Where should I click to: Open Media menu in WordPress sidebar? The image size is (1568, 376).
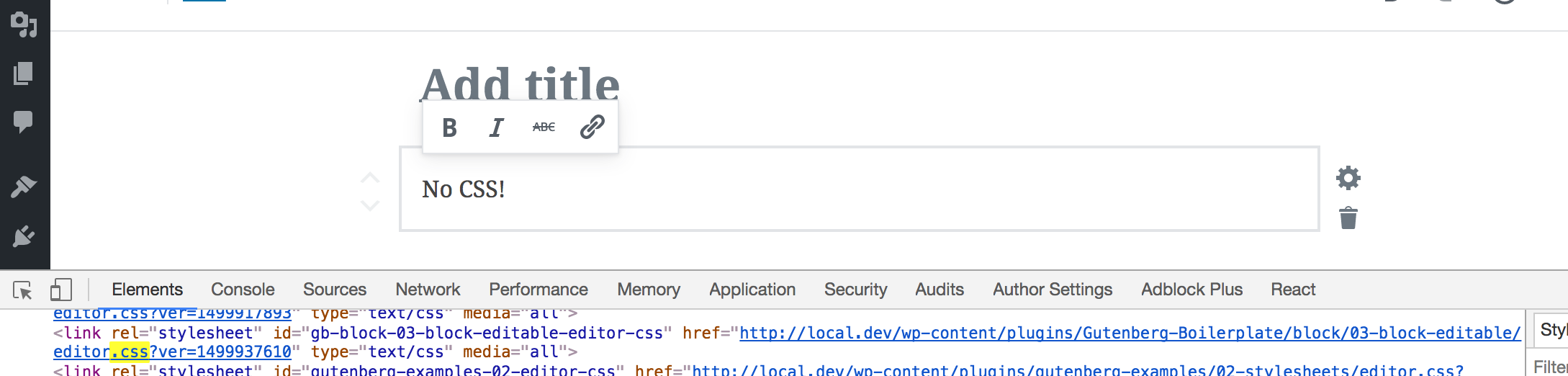coord(24,24)
